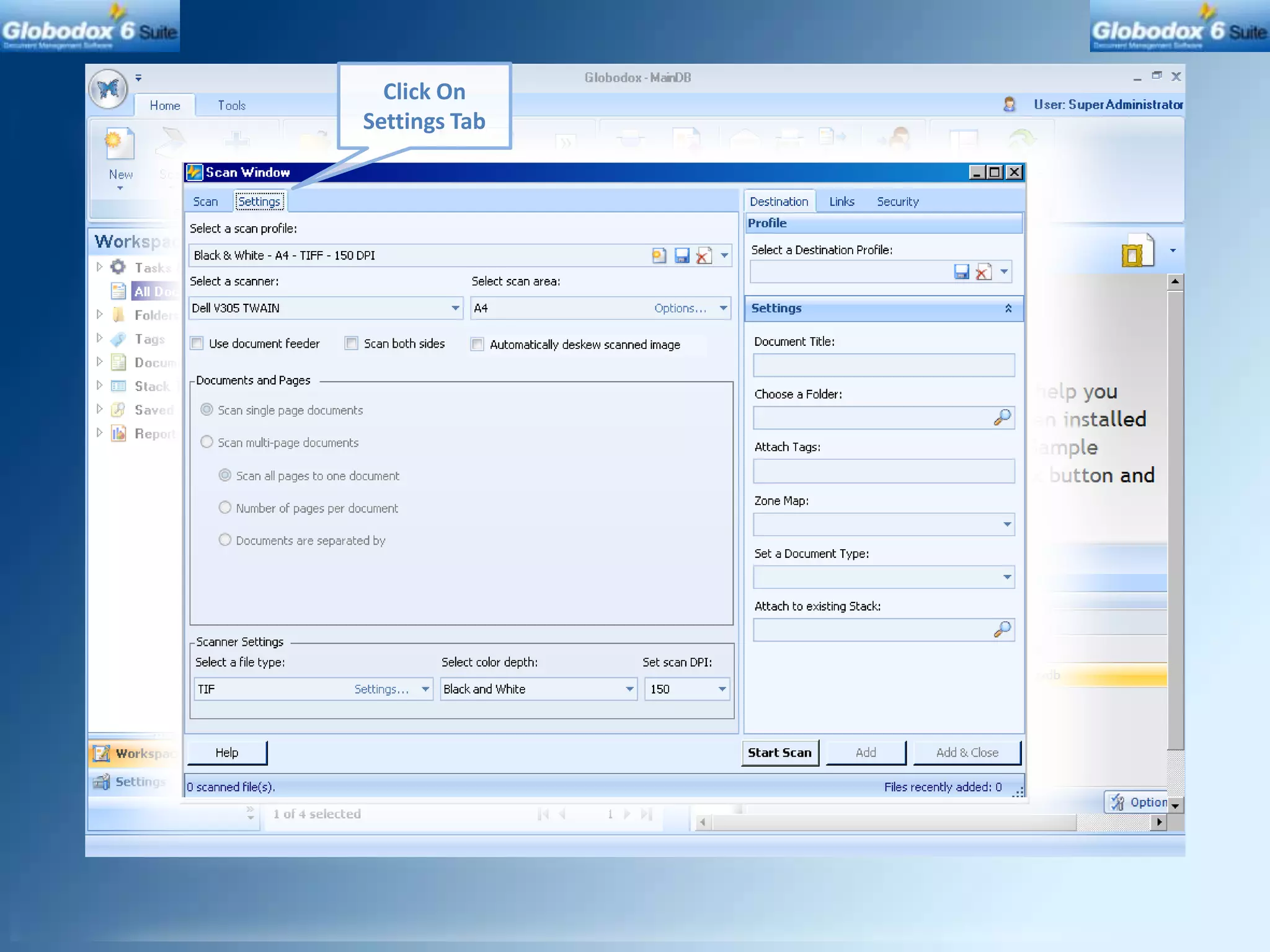Click the main window vertical scrollbar
Image resolution: width=1270 pixels, height=952 pixels.
click(x=1175, y=521)
